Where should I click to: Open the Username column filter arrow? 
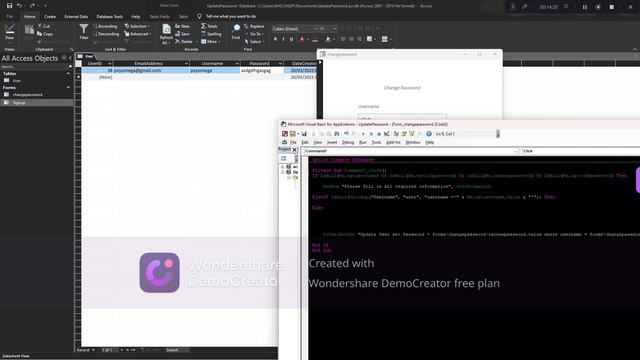click(x=237, y=64)
